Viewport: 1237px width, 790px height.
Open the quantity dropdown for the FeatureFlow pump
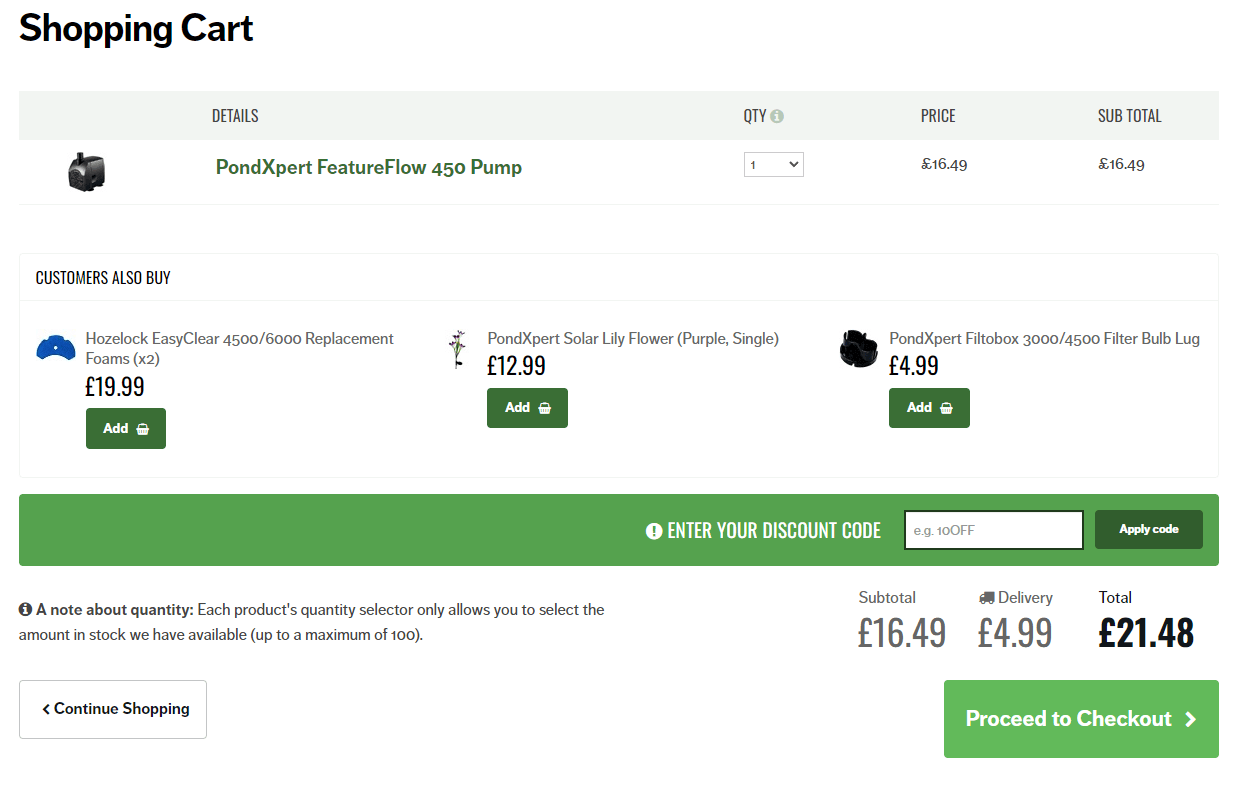[x=773, y=164]
